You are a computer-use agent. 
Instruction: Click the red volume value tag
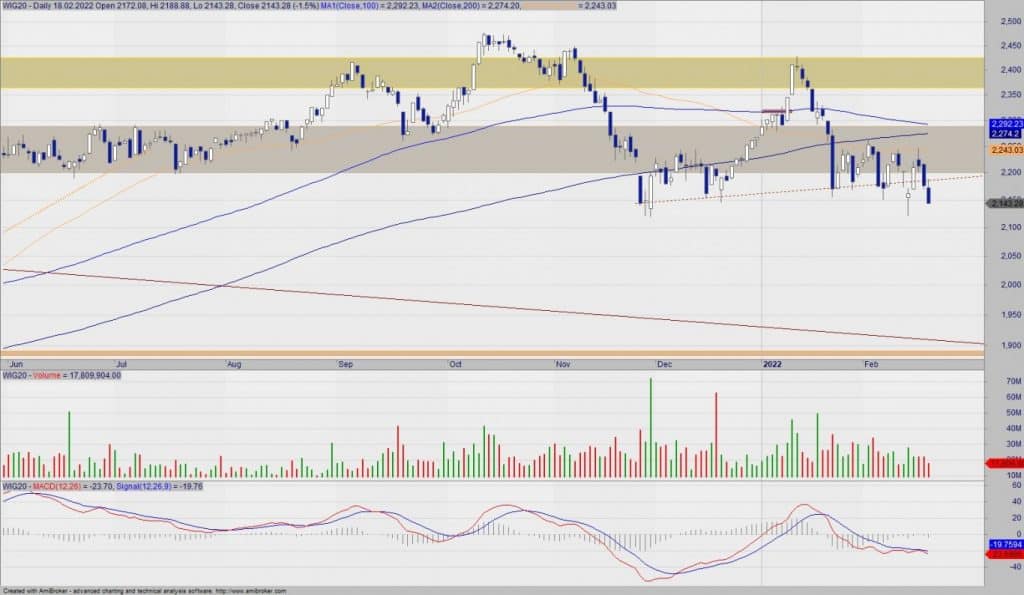[x=1004, y=463]
